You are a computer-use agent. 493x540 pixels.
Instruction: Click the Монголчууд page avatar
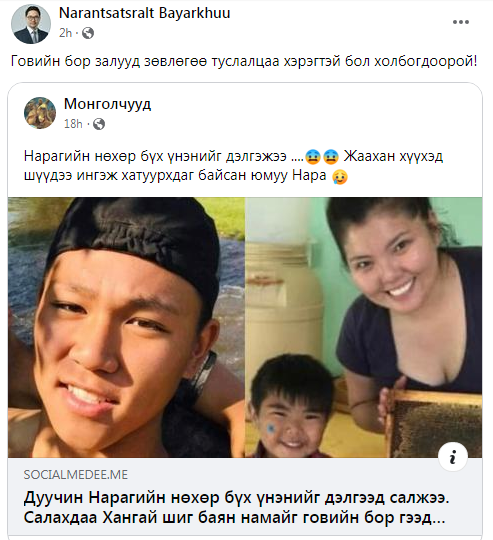click(40, 113)
